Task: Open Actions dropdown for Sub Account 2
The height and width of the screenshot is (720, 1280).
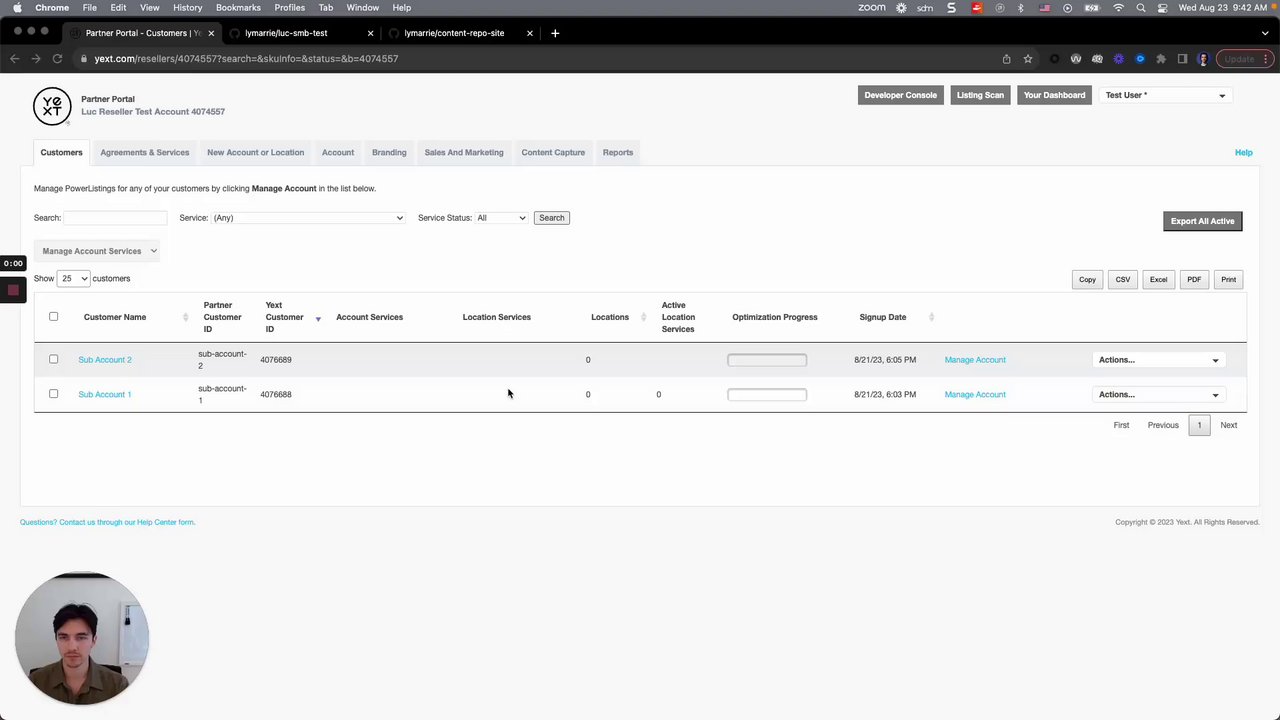Action: click(1158, 360)
